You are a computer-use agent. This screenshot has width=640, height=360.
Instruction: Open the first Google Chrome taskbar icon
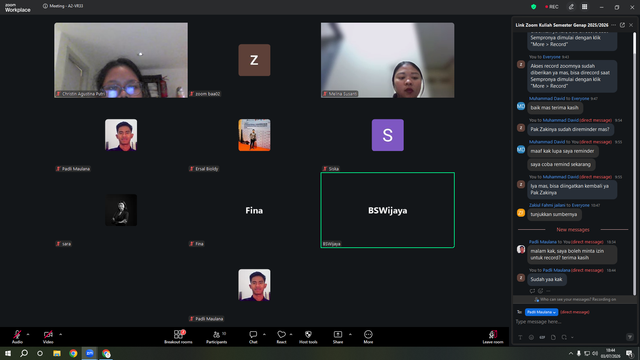click(73, 353)
